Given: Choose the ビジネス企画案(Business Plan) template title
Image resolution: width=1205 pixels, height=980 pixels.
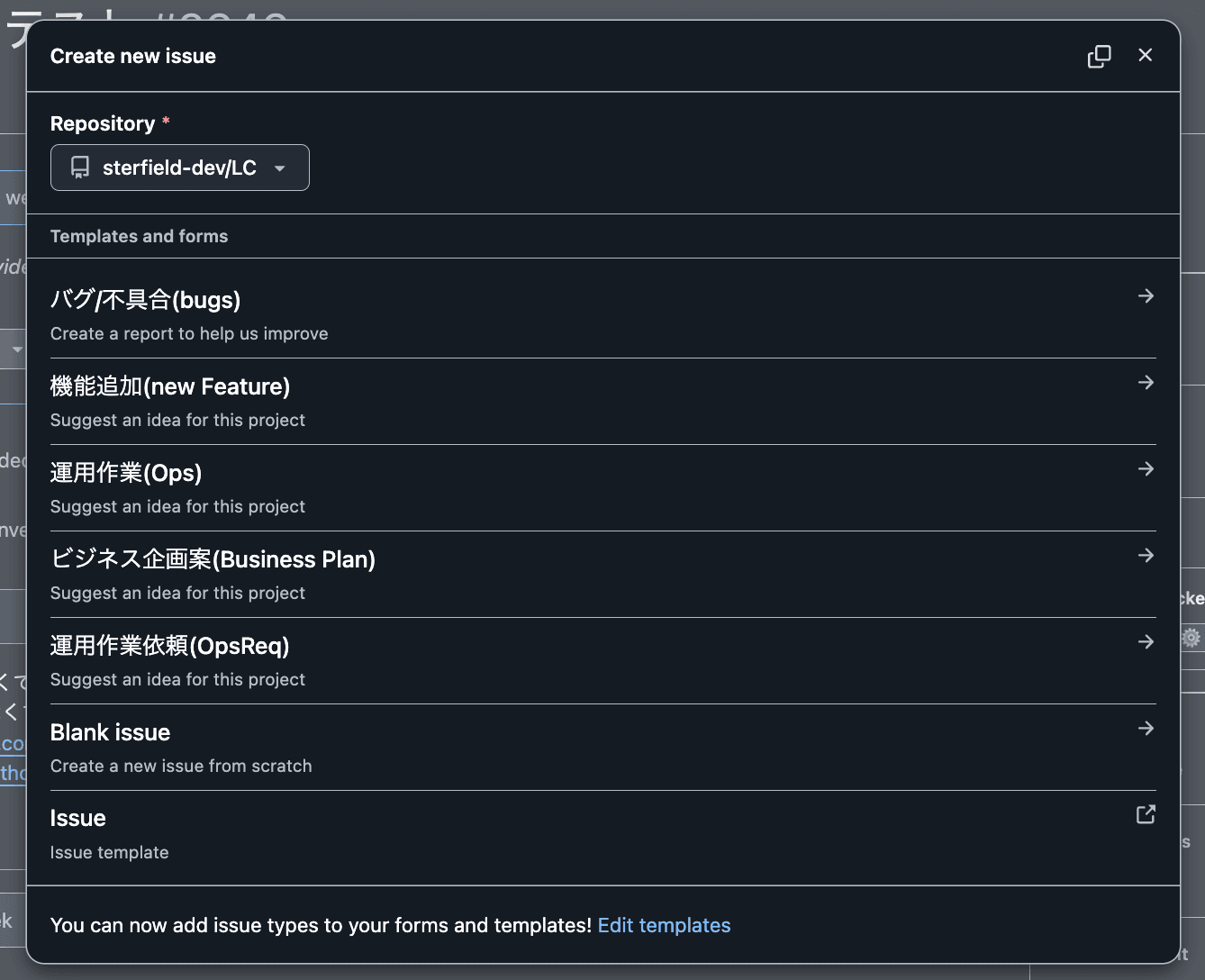Looking at the screenshot, I should 213,559.
